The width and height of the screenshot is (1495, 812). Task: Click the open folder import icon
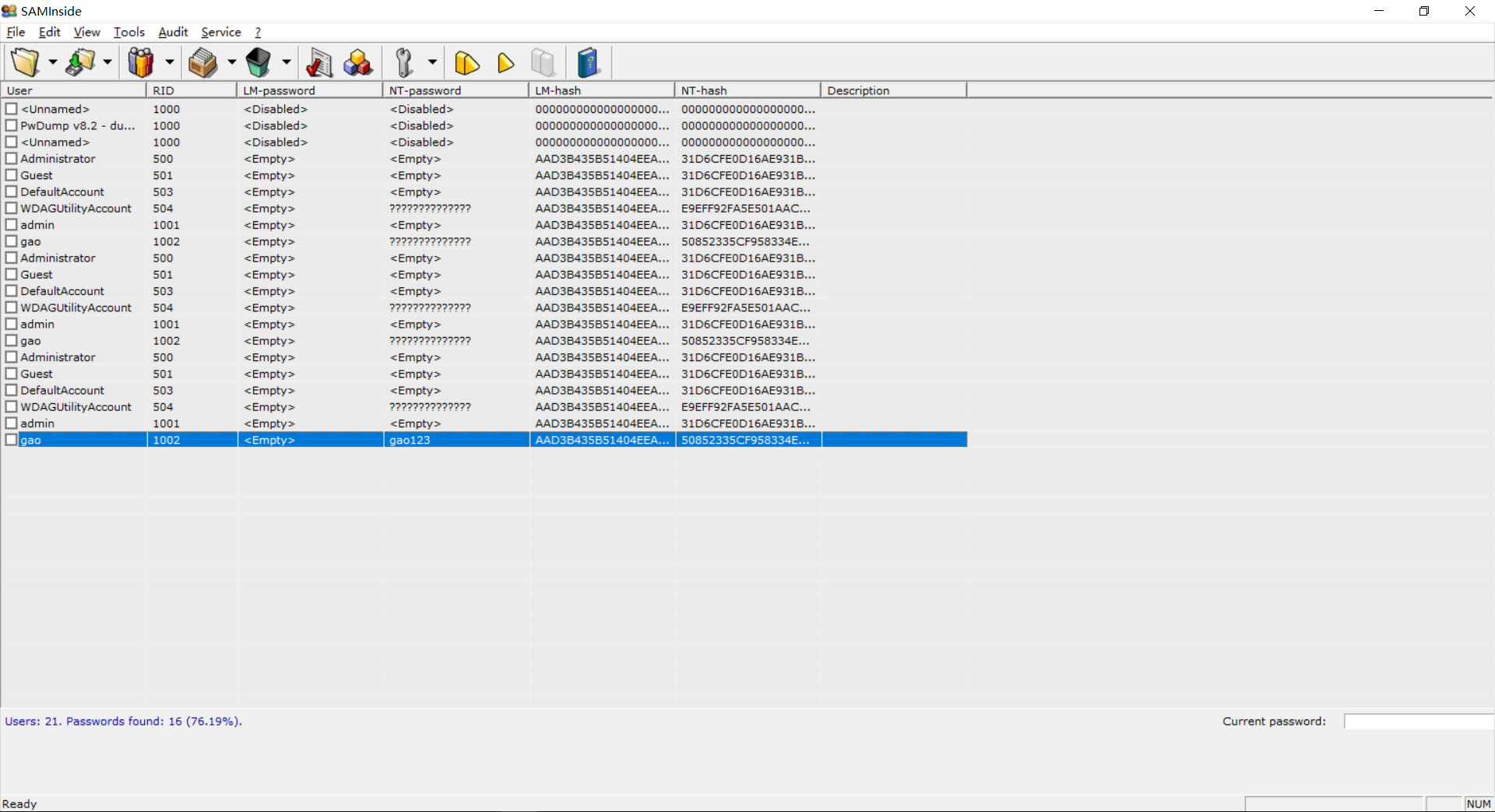point(26,62)
